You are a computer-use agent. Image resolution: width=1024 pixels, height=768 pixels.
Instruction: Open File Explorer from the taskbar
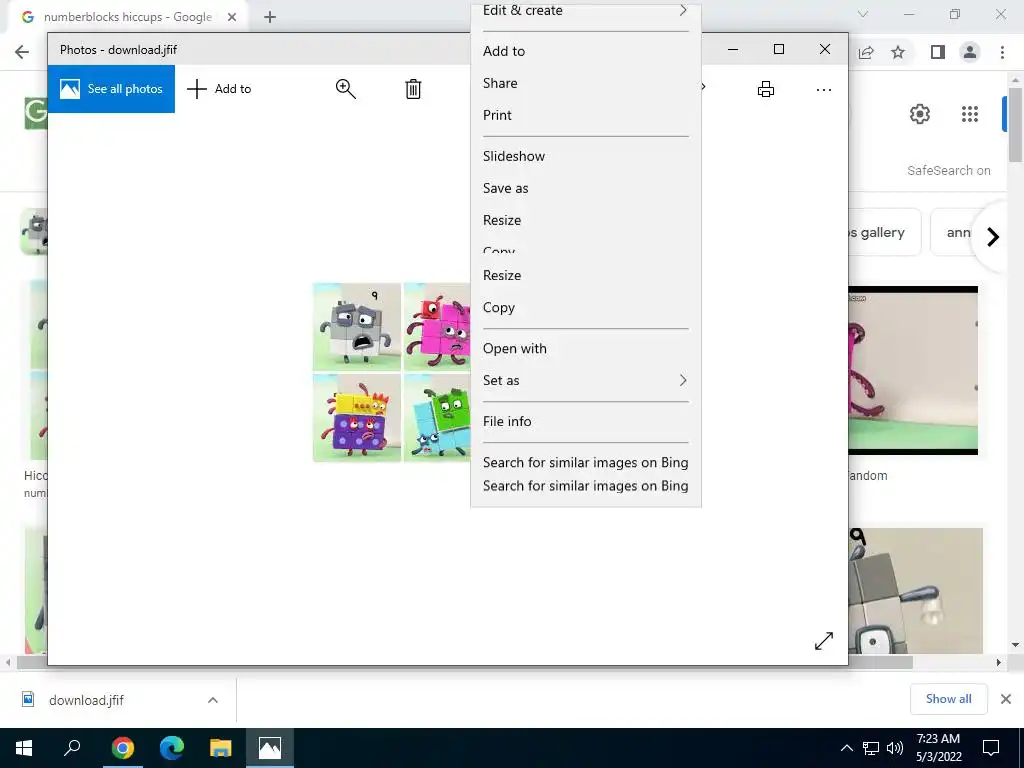(x=221, y=748)
